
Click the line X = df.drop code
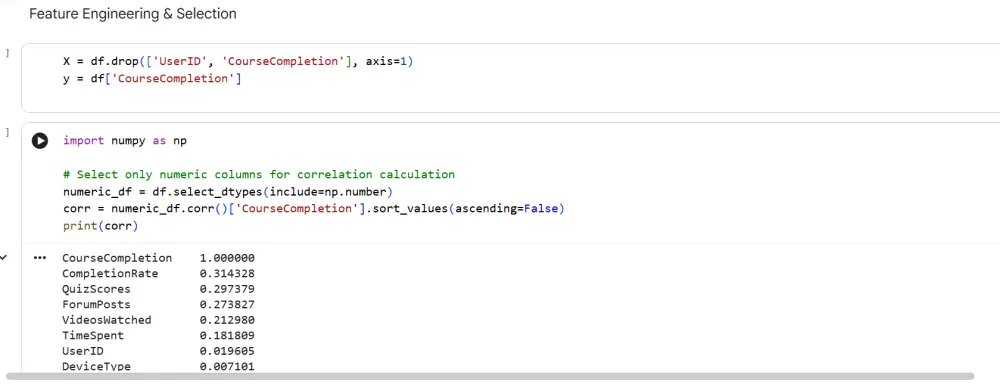238,61
